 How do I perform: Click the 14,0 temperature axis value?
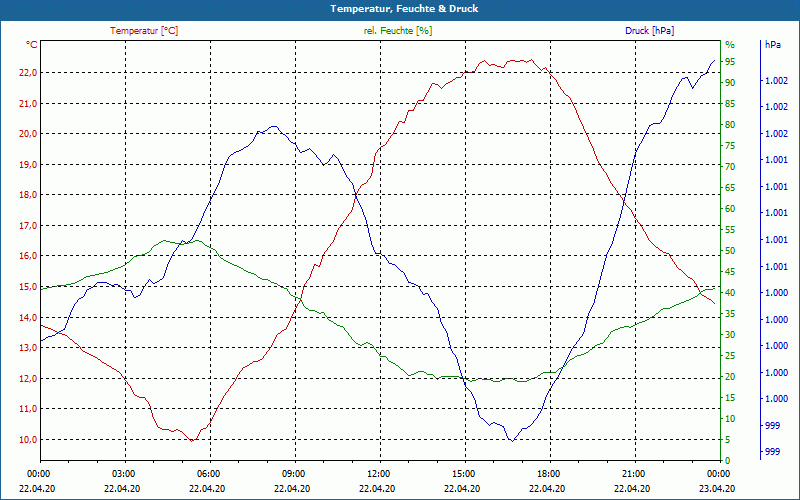28,317
